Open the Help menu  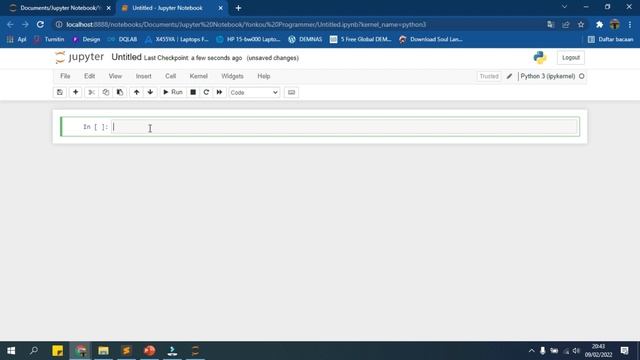tap(264, 76)
